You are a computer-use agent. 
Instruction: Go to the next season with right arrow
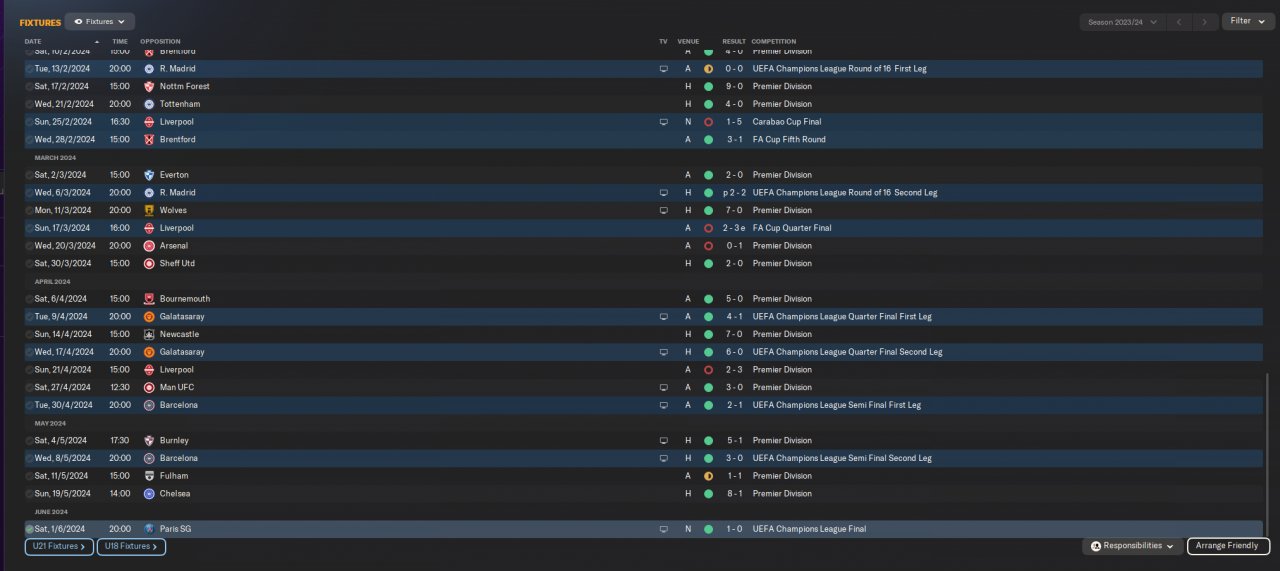pyautogui.click(x=1207, y=21)
